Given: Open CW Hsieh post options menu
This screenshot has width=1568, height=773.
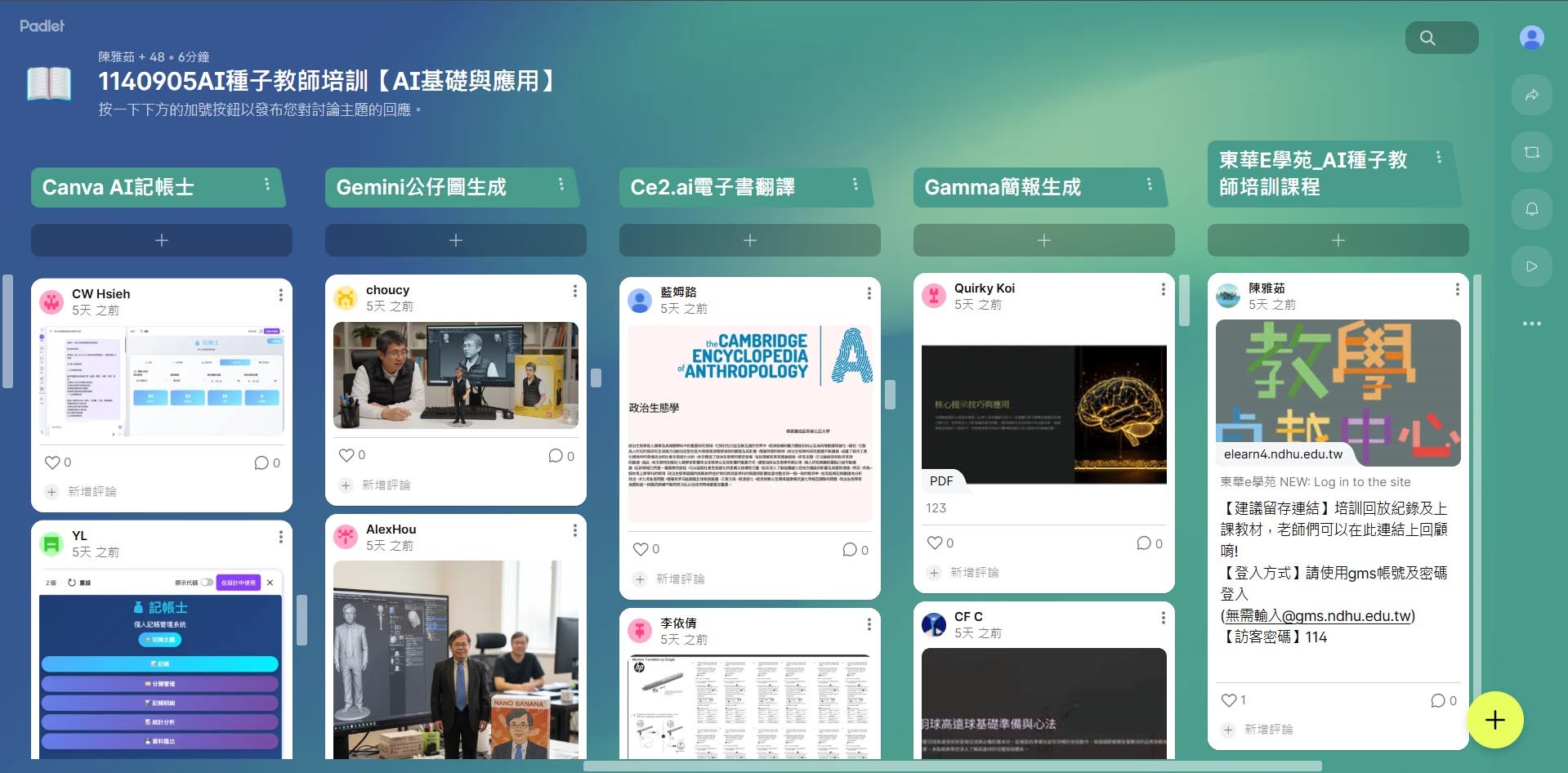Looking at the screenshot, I should pos(281,295).
